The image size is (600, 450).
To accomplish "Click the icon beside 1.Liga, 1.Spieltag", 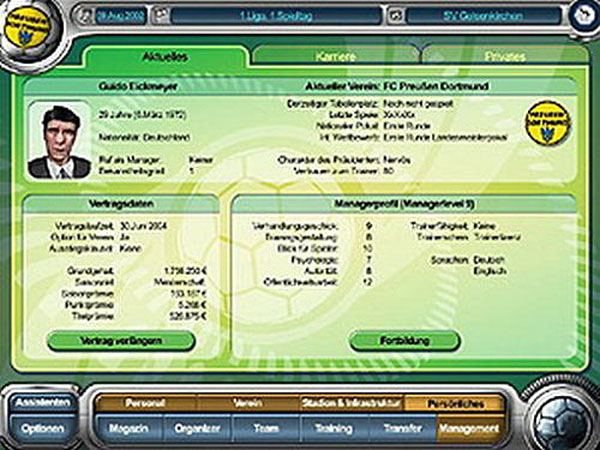I will [160, 16].
